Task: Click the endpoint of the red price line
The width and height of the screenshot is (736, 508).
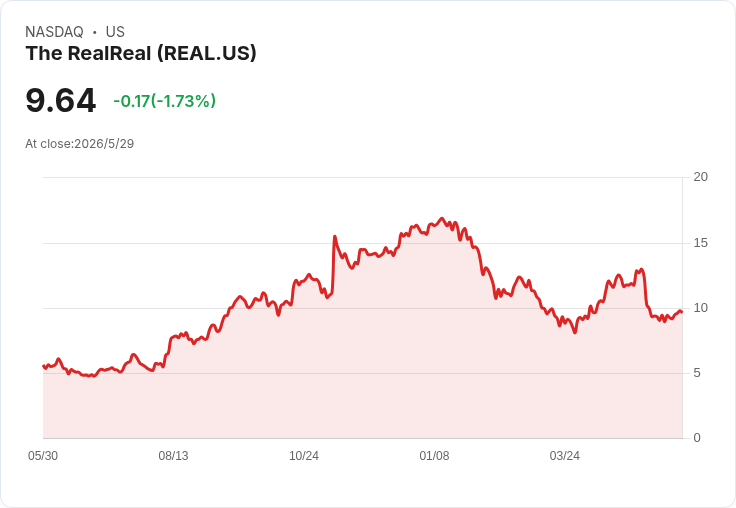Action: coord(682,312)
